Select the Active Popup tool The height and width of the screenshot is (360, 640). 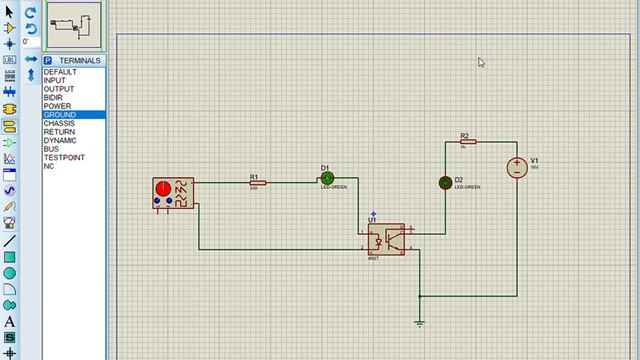pyautogui.click(x=9, y=175)
